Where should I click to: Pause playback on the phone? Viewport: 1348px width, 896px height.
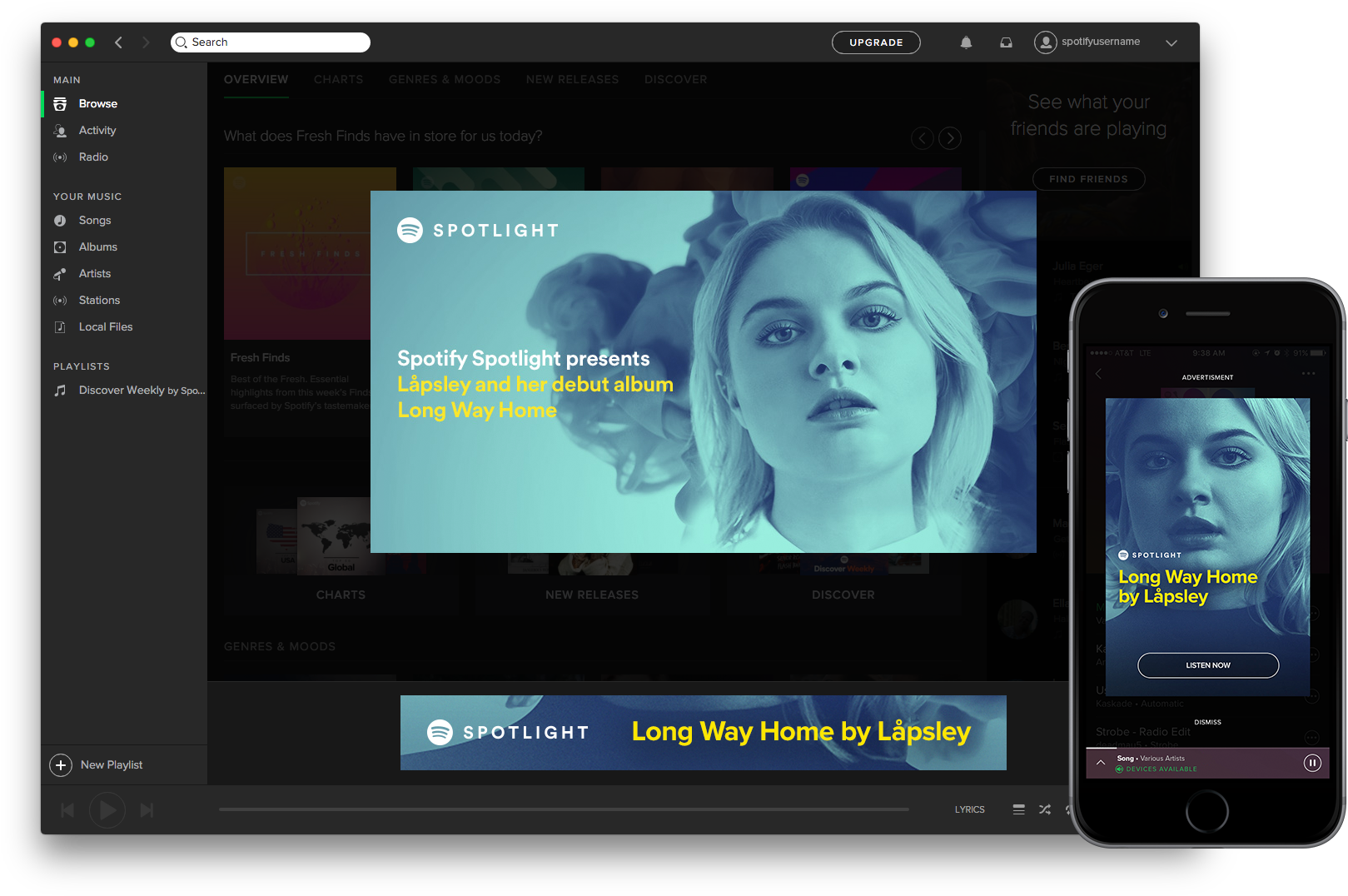pos(1312,763)
